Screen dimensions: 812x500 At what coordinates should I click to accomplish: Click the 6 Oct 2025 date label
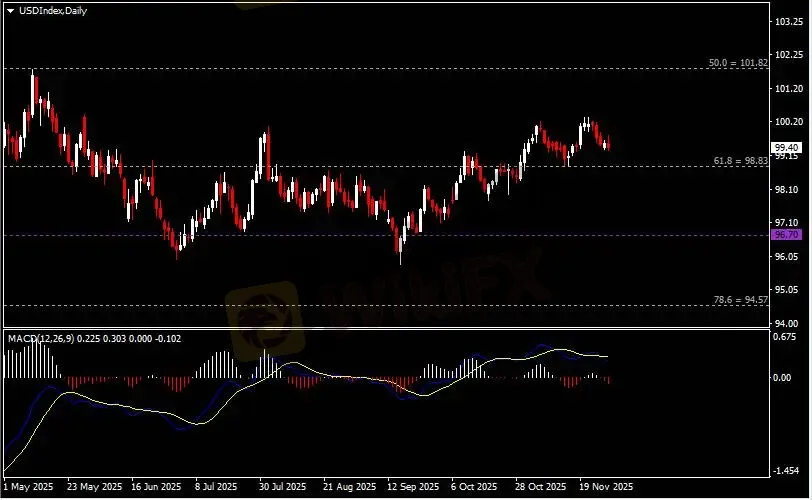[x=474, y=487]
